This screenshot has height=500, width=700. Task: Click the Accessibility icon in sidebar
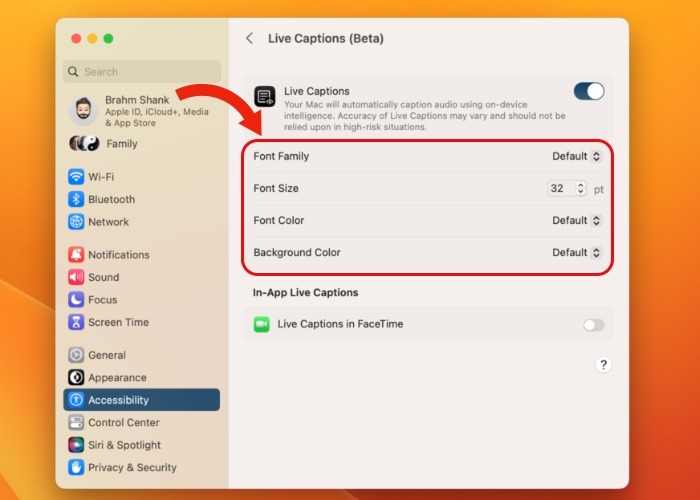[76, 400]
